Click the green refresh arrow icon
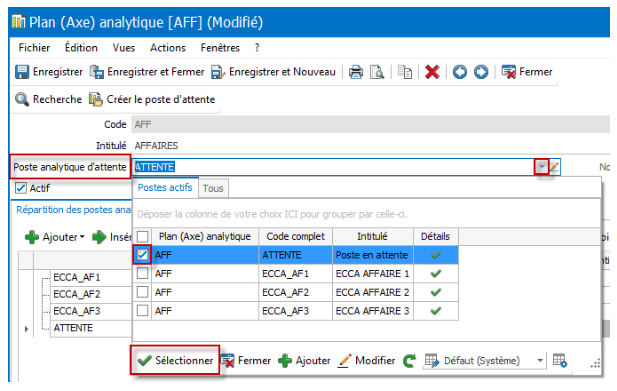 point(409,361)
